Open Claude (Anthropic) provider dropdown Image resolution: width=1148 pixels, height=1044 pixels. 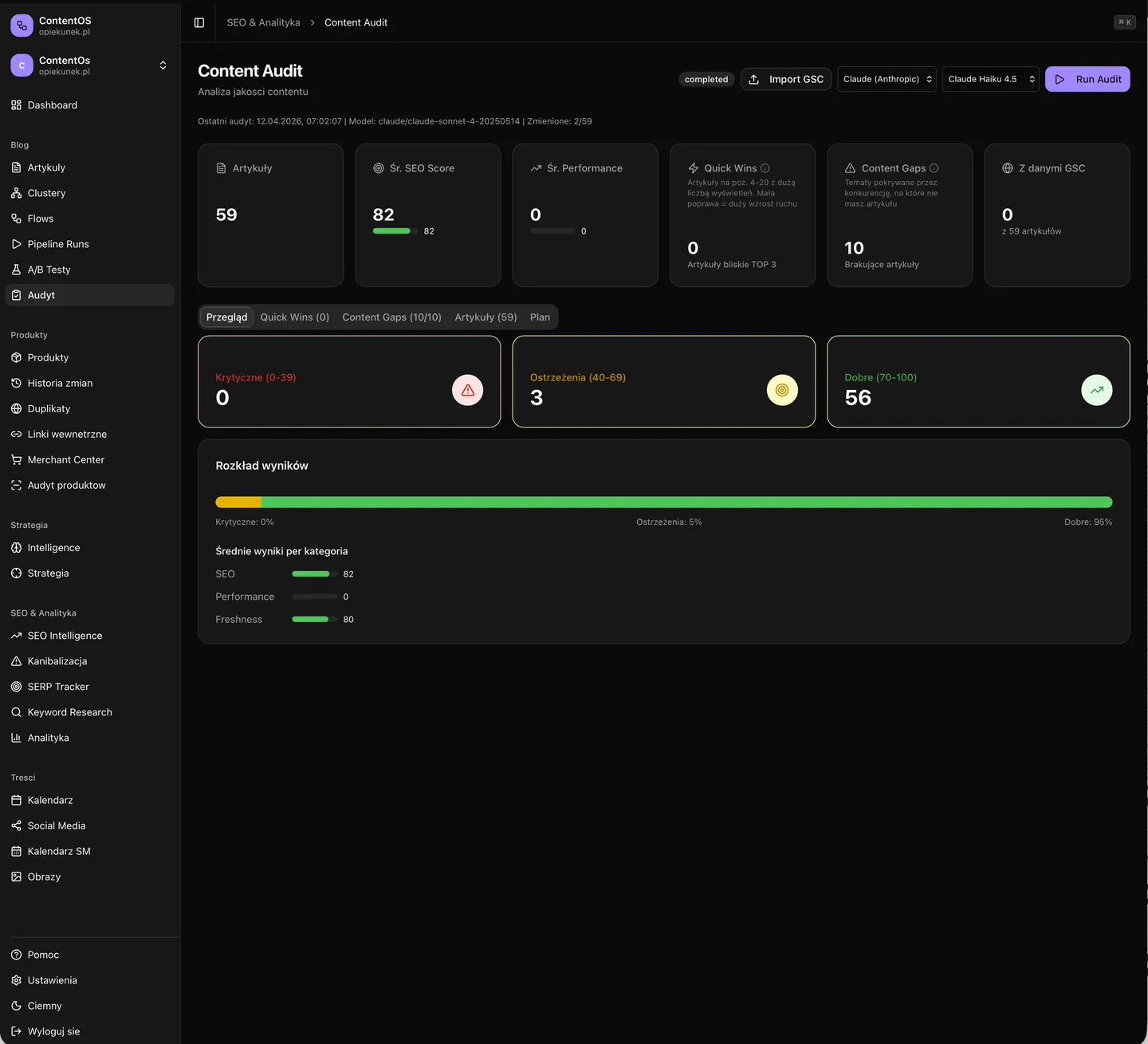tap(887, 79)
